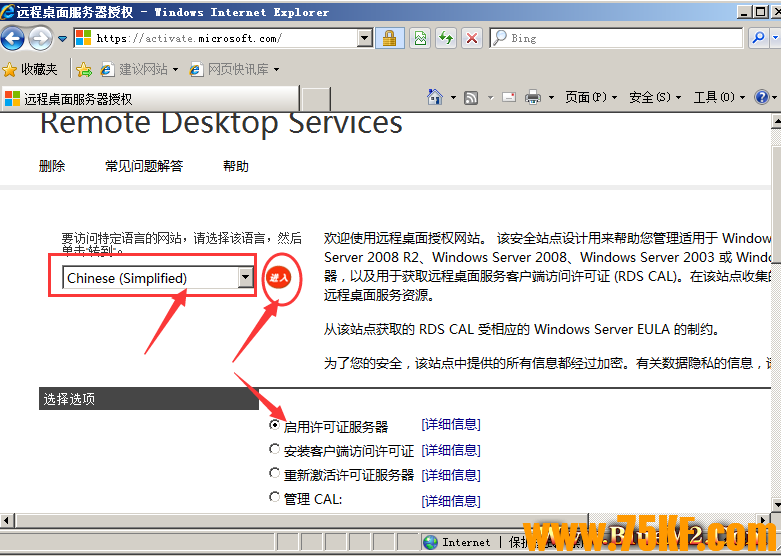Click the 删除 link

52,166
